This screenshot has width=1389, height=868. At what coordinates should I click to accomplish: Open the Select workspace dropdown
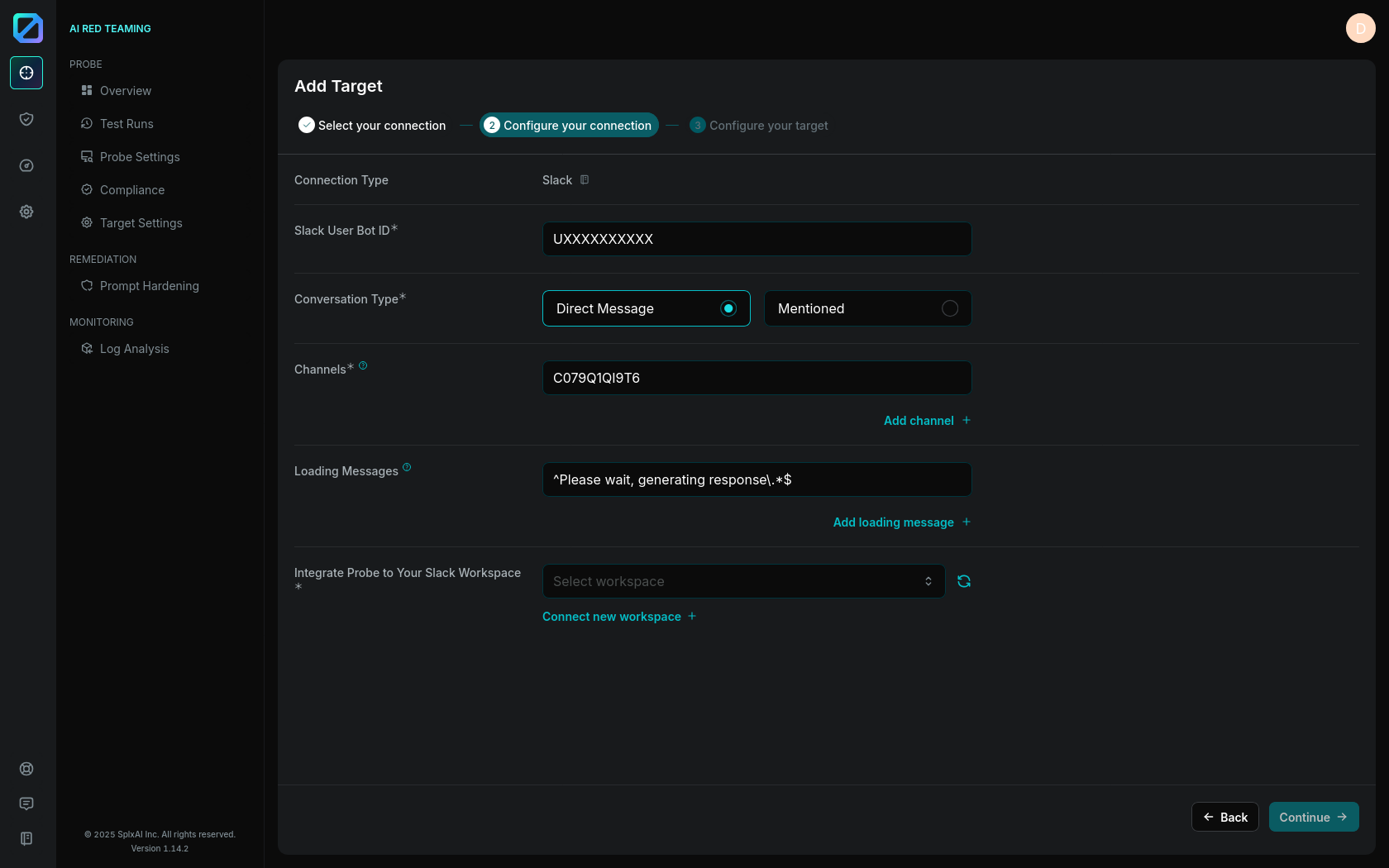[743, 581]
